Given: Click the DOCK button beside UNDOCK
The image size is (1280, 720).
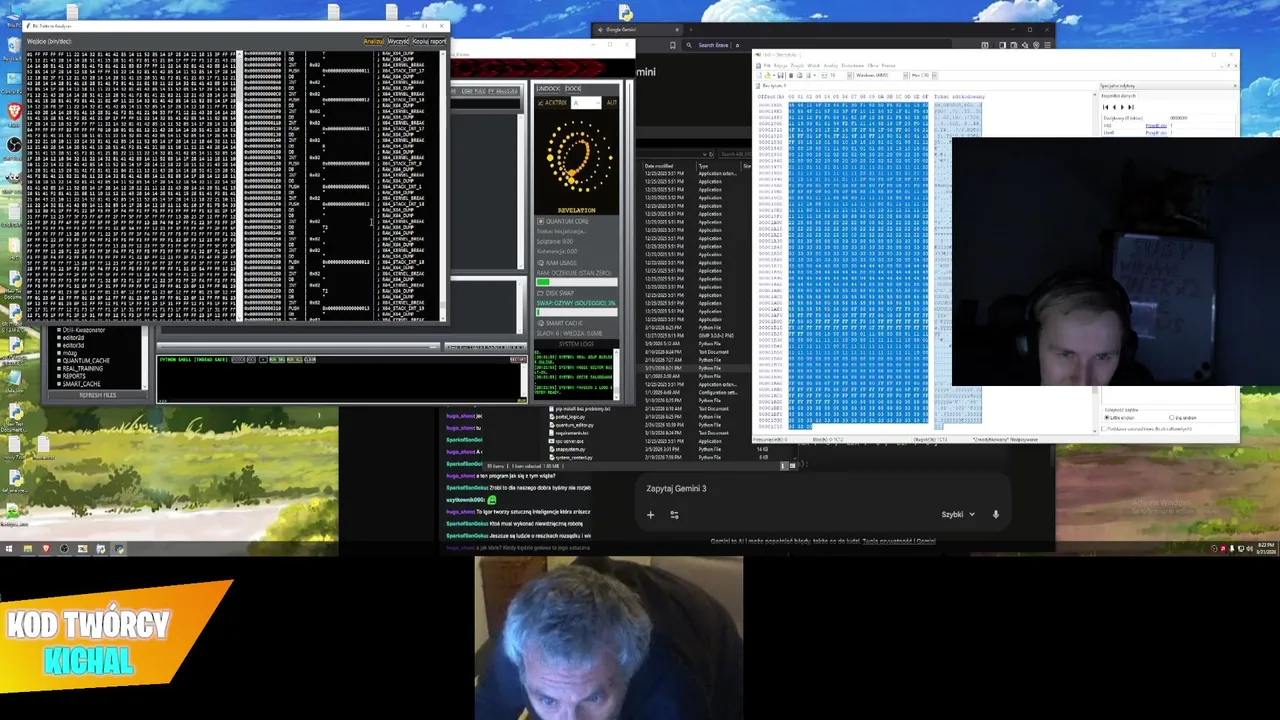Looking at the screenshot, I should [573, 88].
